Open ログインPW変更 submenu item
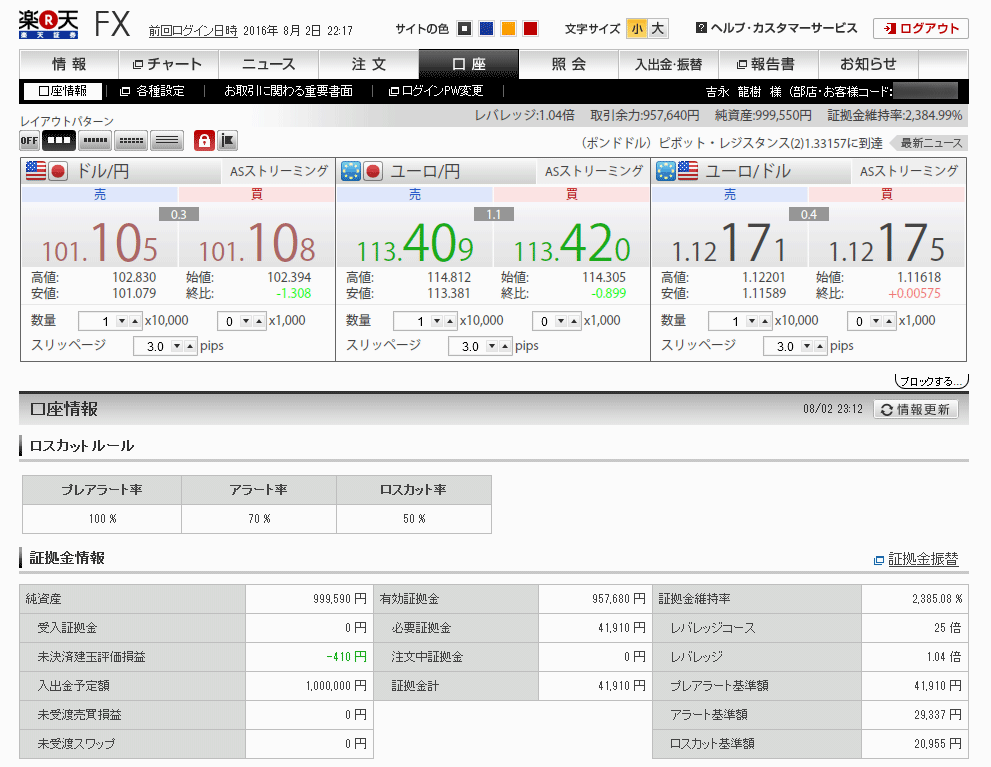 (436, 91)
